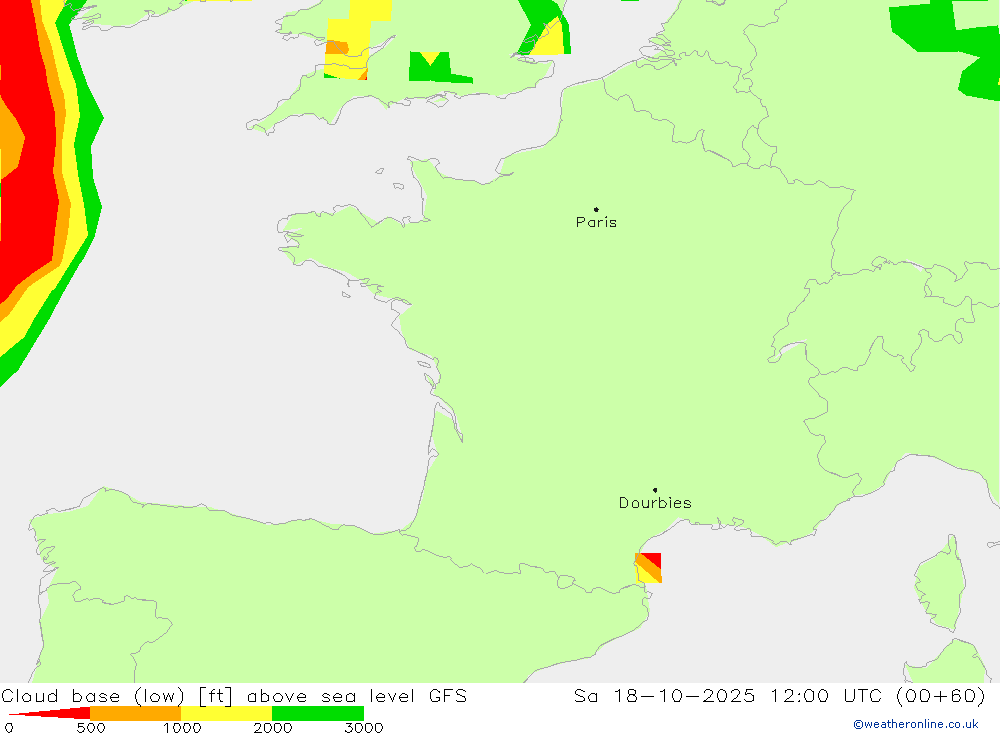
Task: Click the Paris city label
Action: click(x=596, y=222)
